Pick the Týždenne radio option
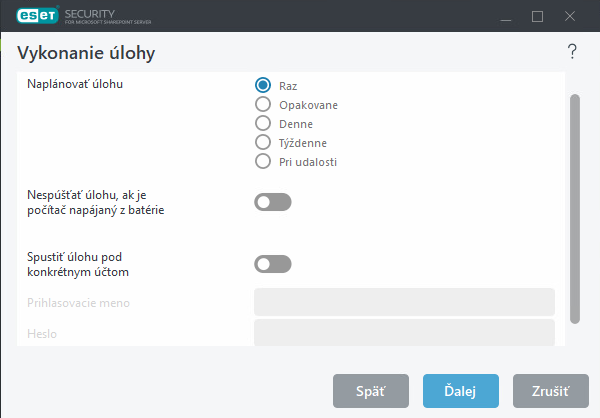 pyautogui.click(x=264, y=142)
